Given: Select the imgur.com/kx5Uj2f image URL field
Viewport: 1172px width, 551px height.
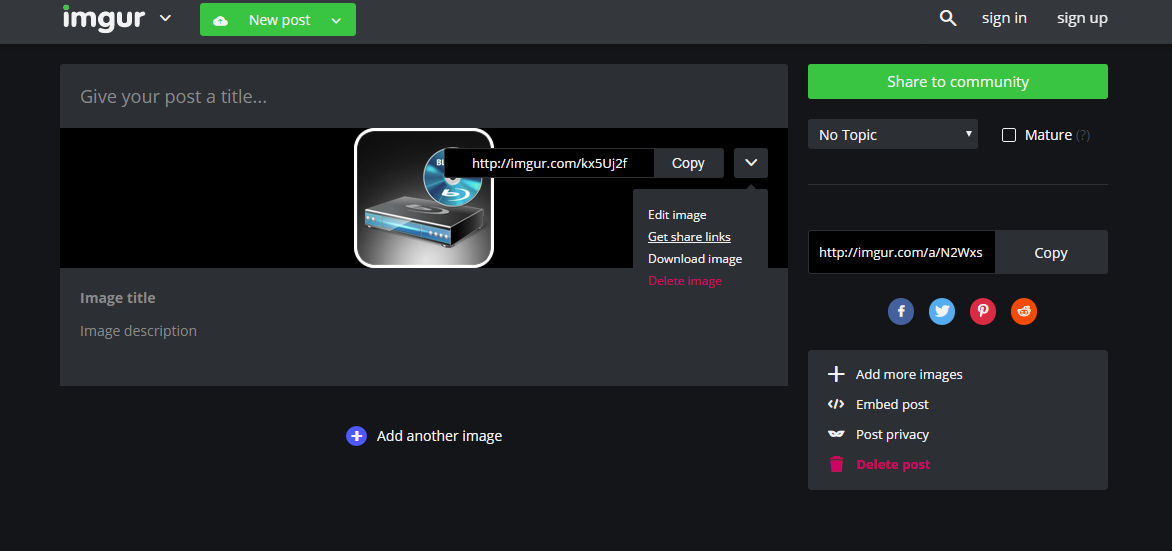Looking at the screenshot, I should click(x=549, y=163).
